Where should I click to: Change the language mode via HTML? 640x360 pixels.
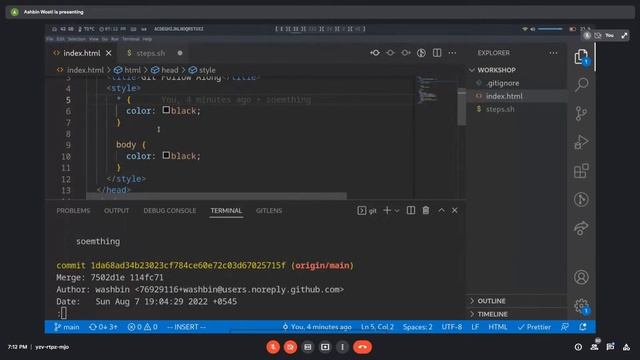[x=498, y=327]
